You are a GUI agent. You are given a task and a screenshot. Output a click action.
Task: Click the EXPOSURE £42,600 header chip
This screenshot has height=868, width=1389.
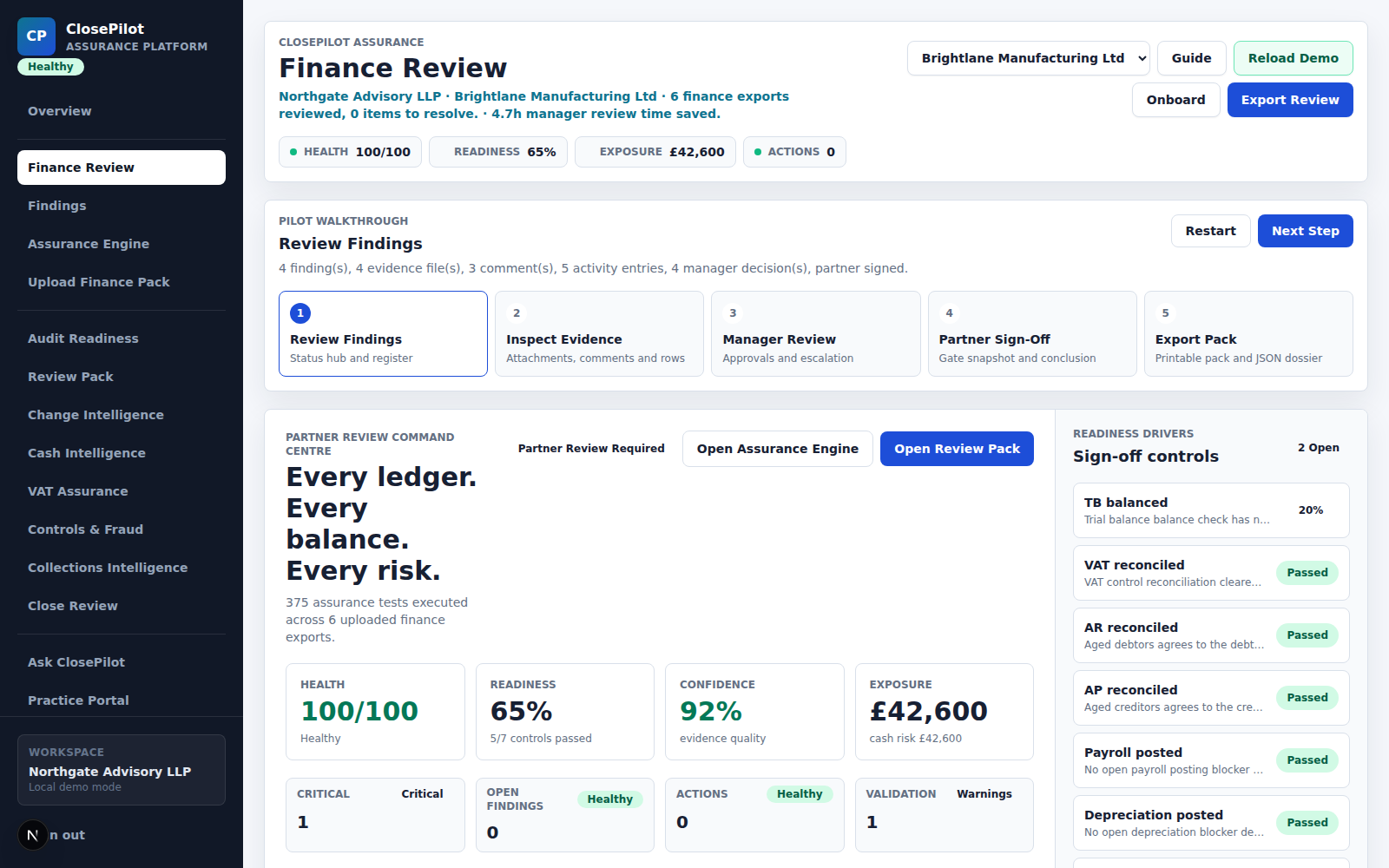655,152
